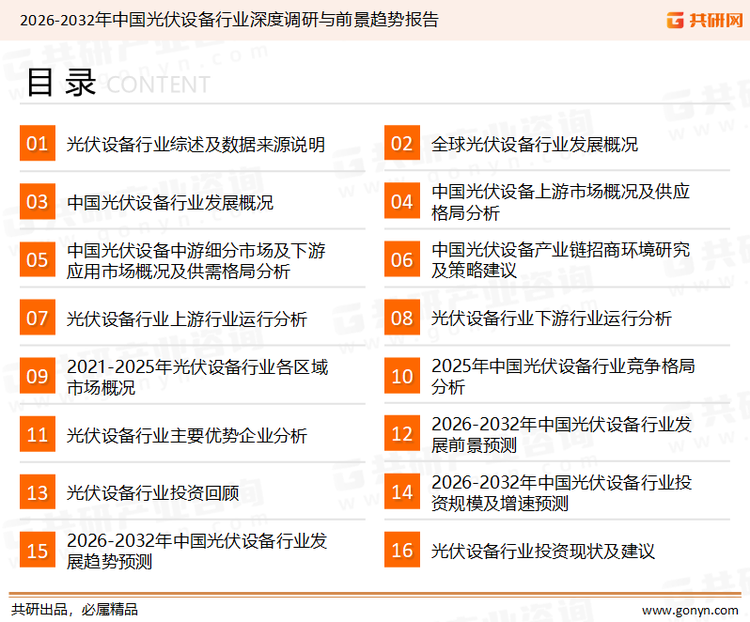The height and width of the screenshot is (622, 750).
Task: Click the orange 13 number badge
Action: click(37, 492)
